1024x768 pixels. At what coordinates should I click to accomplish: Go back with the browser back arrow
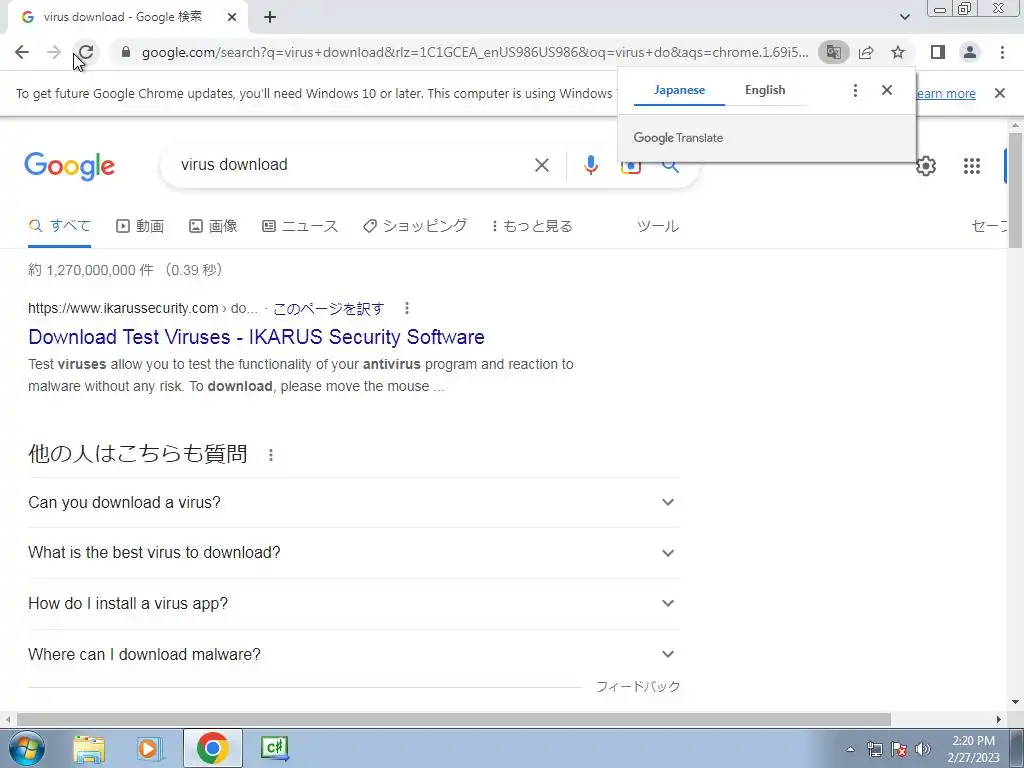pos(22,52)
